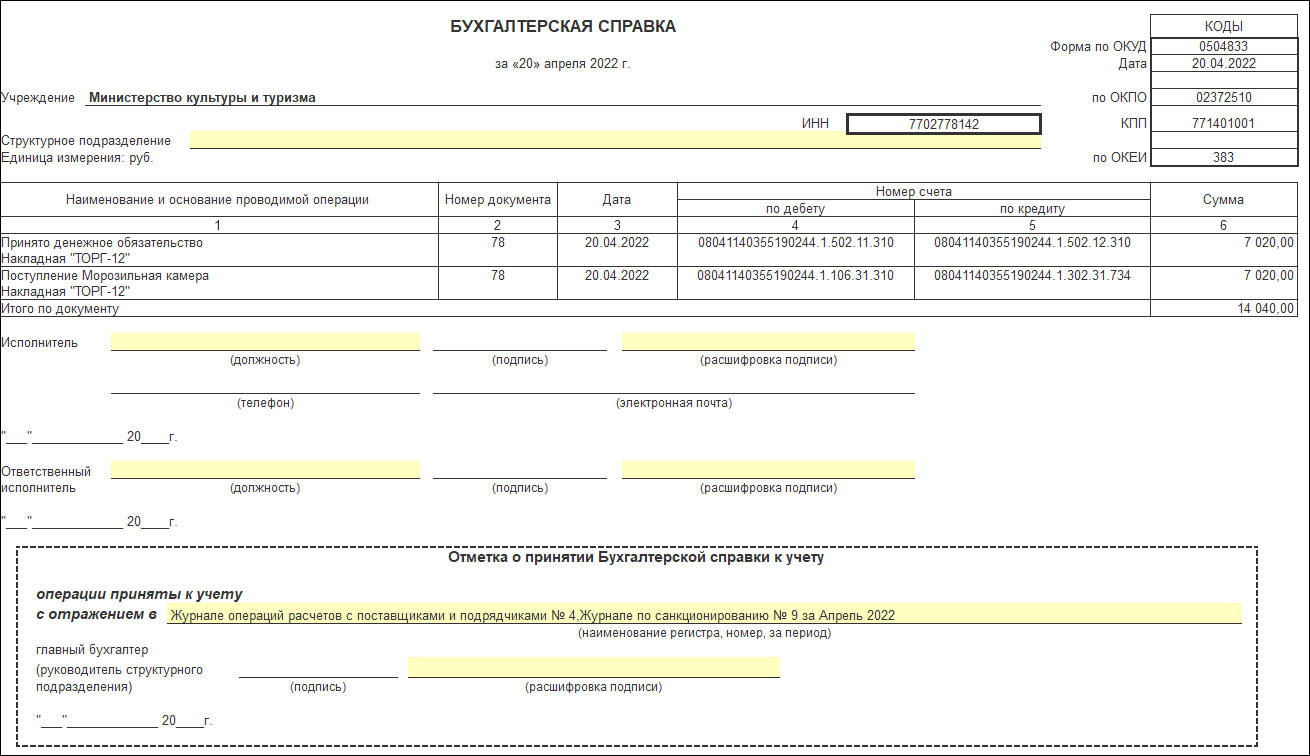Image resolution: width=1310 pixels, height=756 pixels.
Task: Click the «Сумма» column header
Action: 1223,200
